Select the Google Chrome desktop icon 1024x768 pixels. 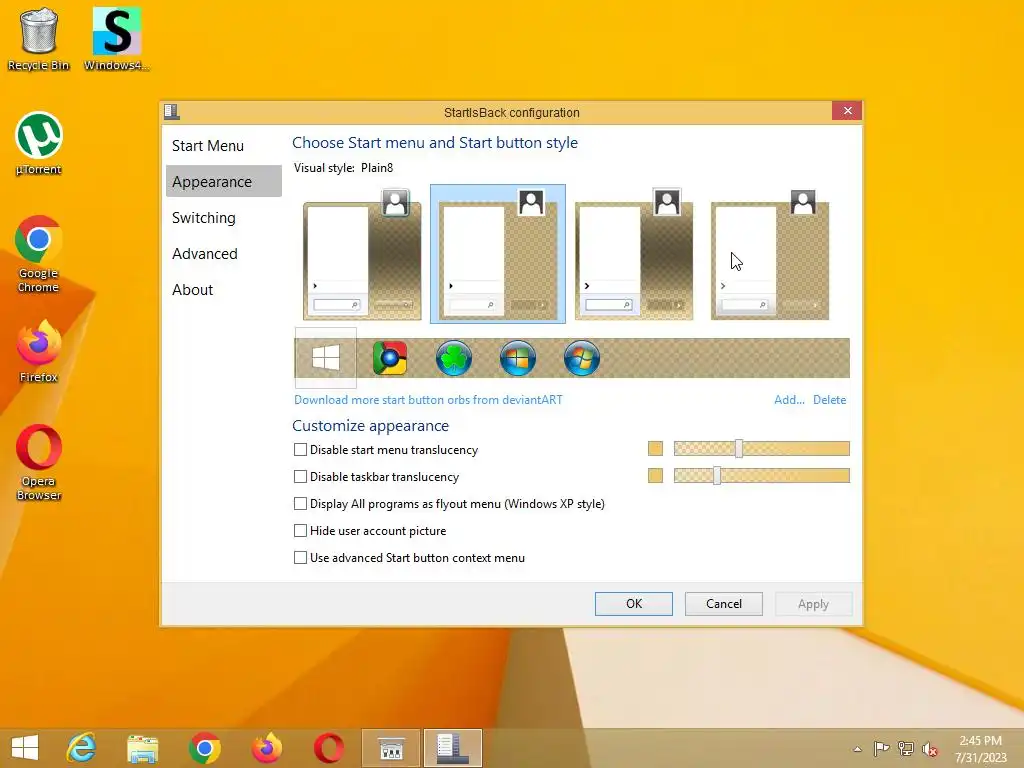(39, 254)
